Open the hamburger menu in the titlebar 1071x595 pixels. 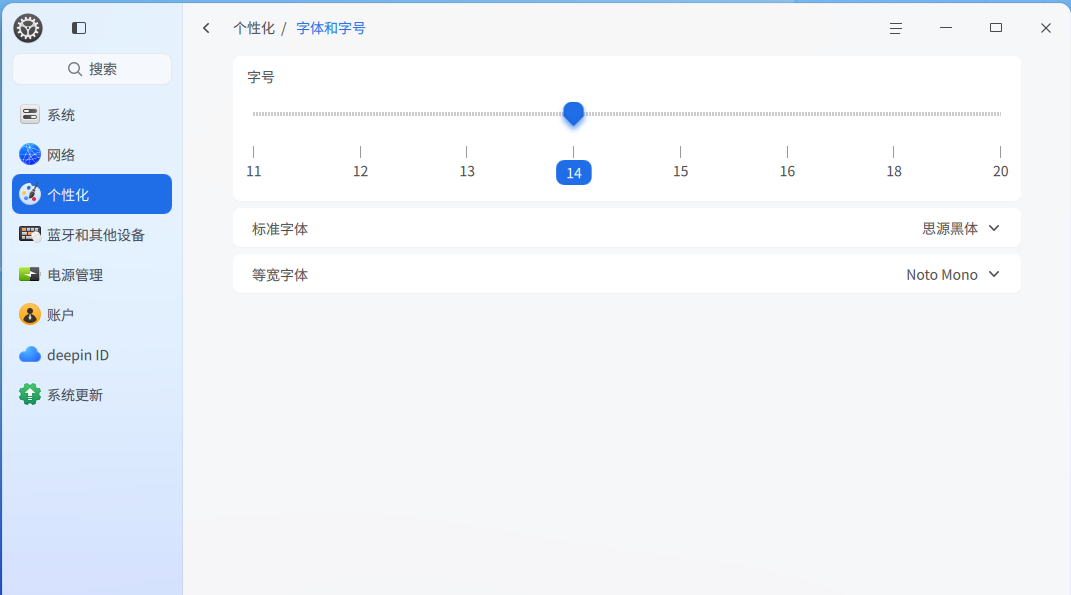click(895, 28)
